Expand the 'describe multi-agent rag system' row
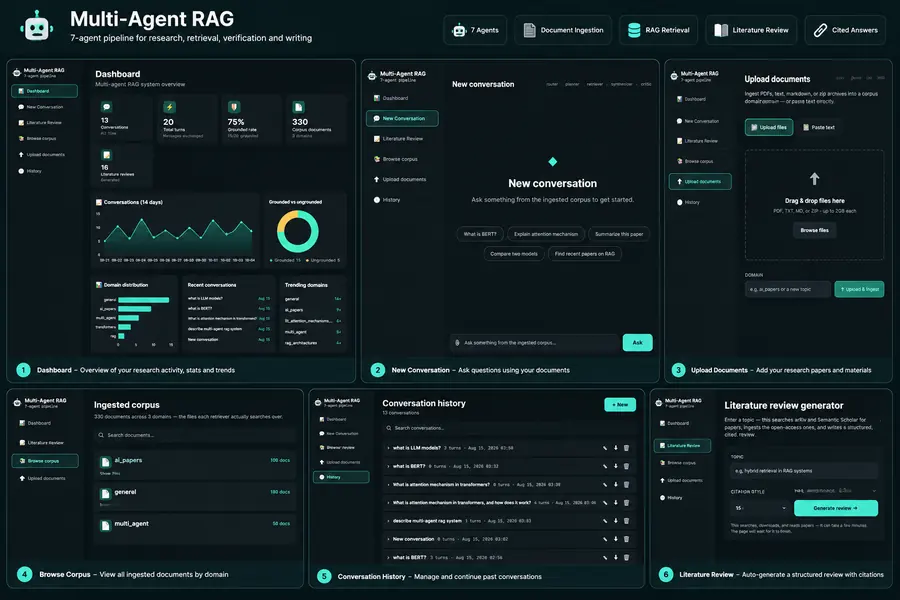900x600 pixels. (x=389, y=521)
